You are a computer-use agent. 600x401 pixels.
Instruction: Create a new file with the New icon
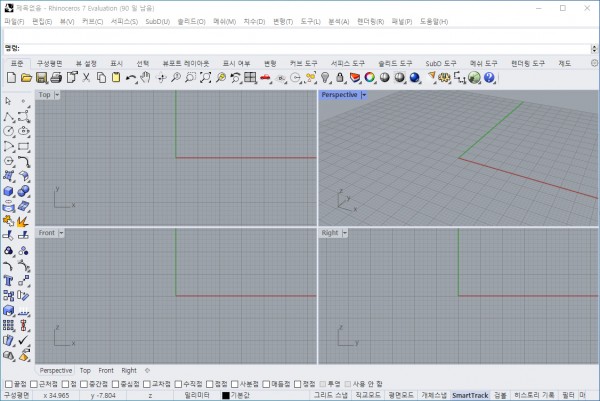(11, 78)
